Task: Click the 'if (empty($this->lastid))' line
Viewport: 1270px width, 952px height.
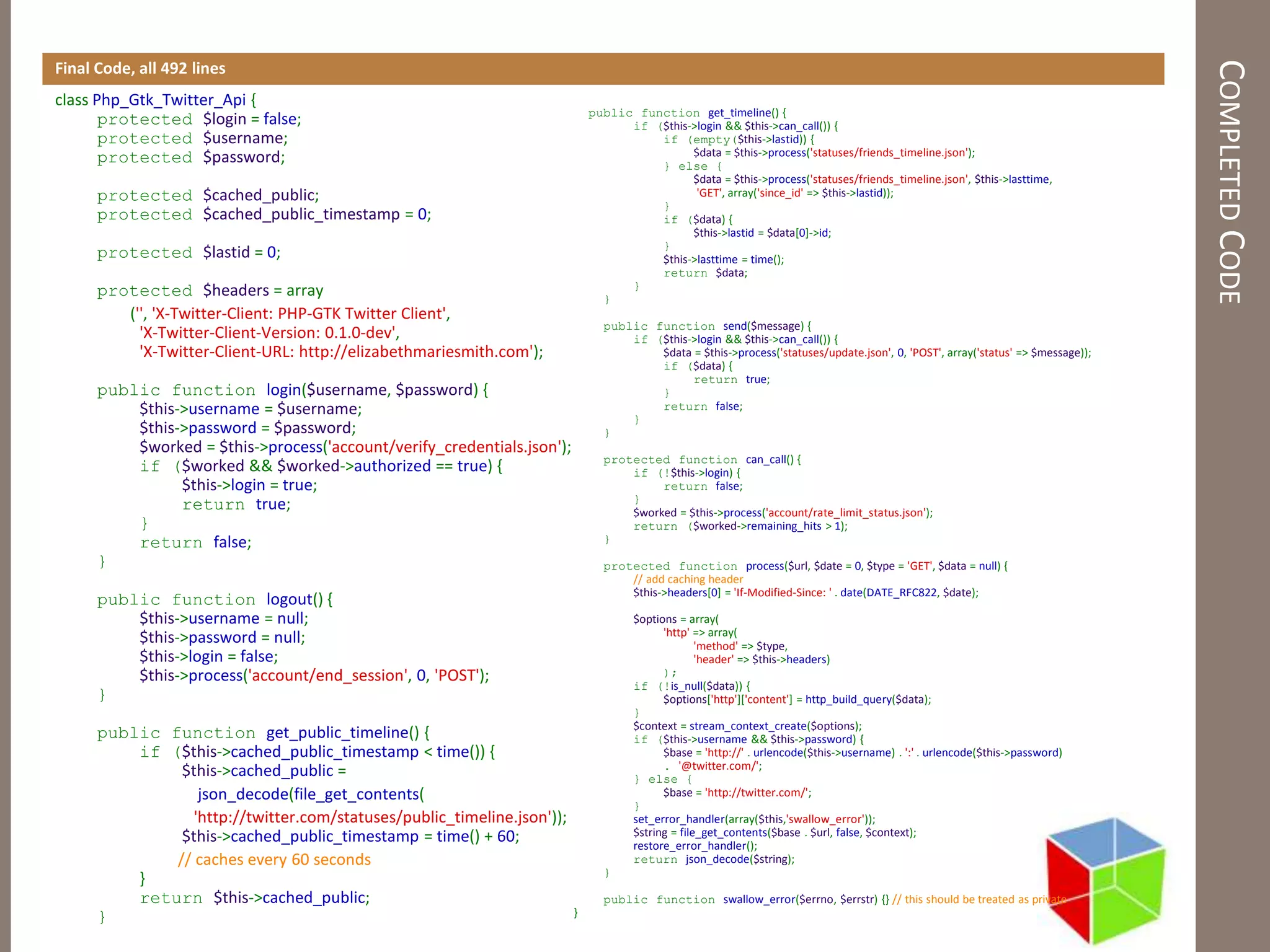Action: (x=739, y=139)
